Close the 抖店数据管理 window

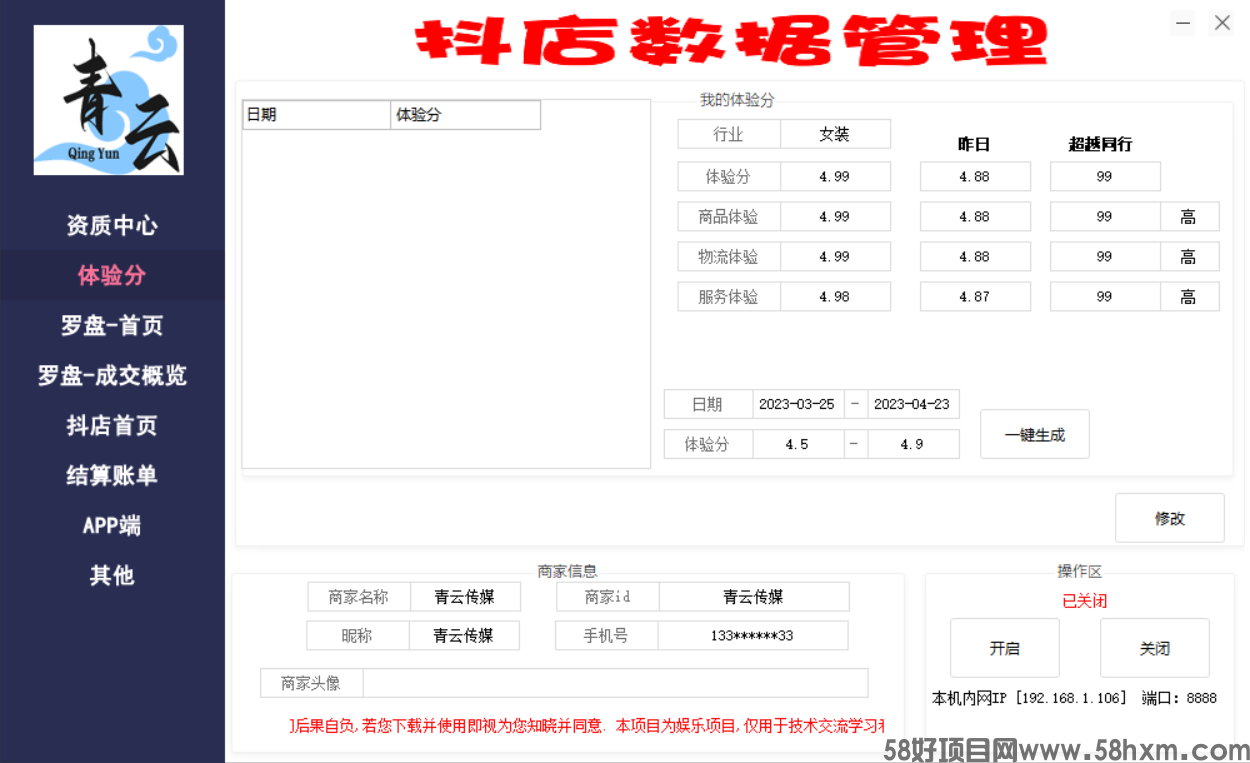1222,23
